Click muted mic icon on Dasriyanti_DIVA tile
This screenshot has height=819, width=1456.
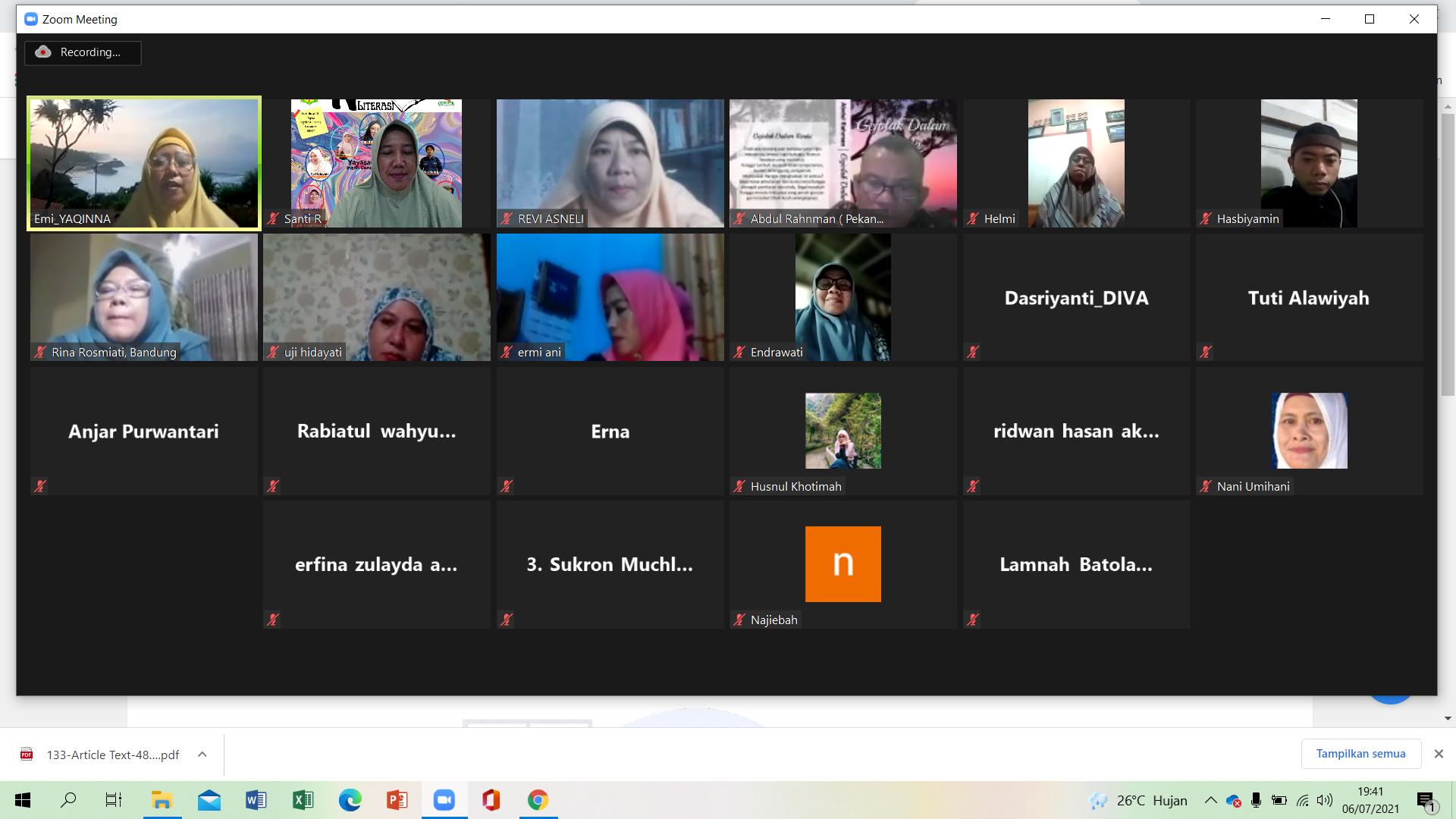pyautogui.click(x=974, y=352)
